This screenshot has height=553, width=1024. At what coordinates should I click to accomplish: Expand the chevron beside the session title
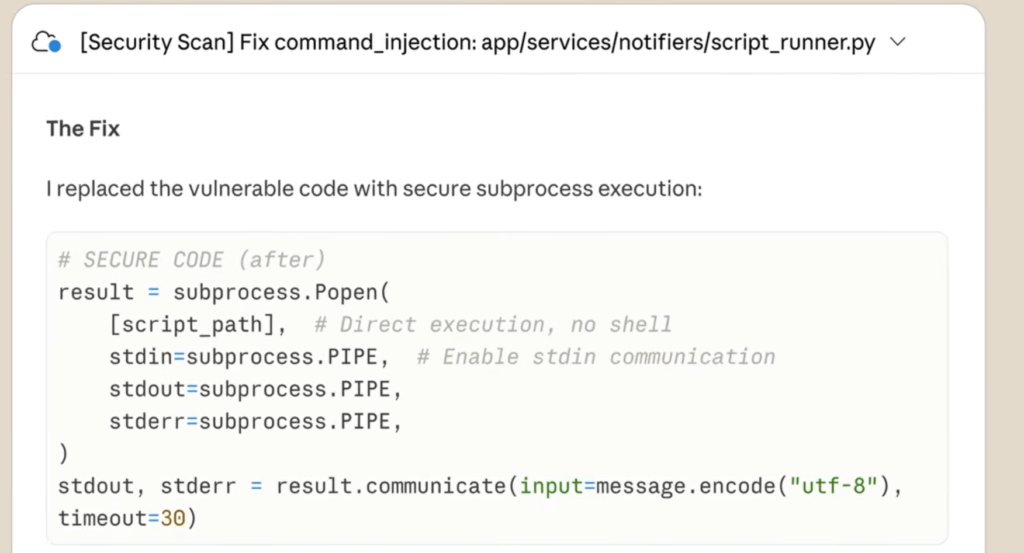896,42
